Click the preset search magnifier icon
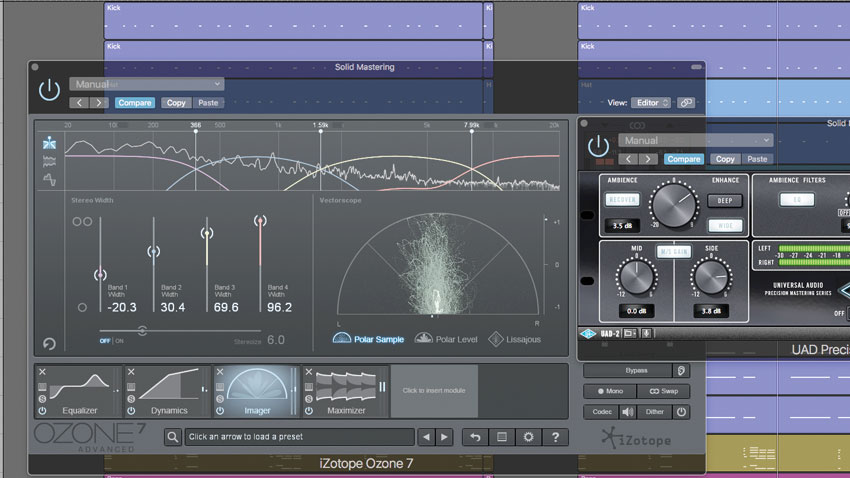850x478 pixels. [173, 437]
